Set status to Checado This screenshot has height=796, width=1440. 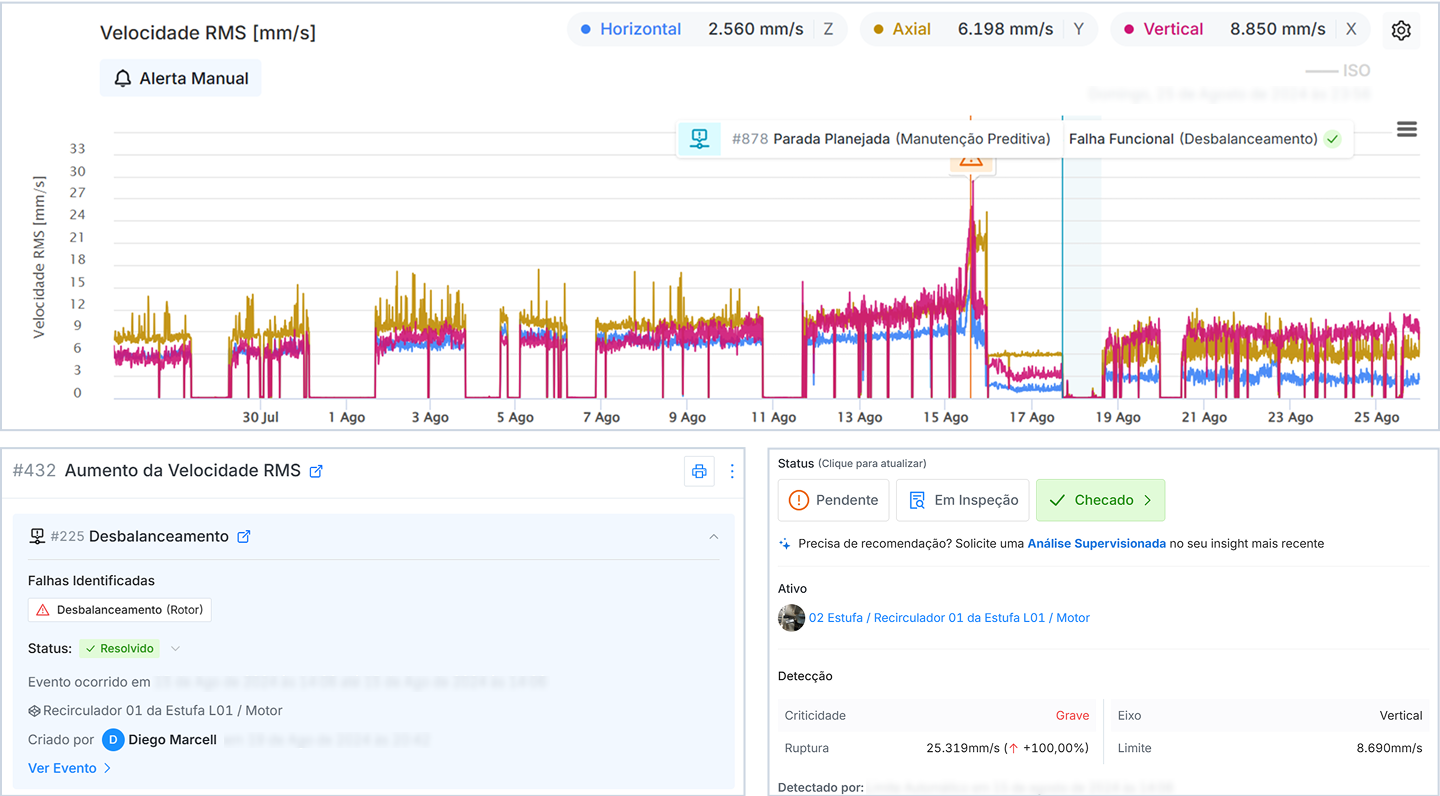tap(1100, 500)
